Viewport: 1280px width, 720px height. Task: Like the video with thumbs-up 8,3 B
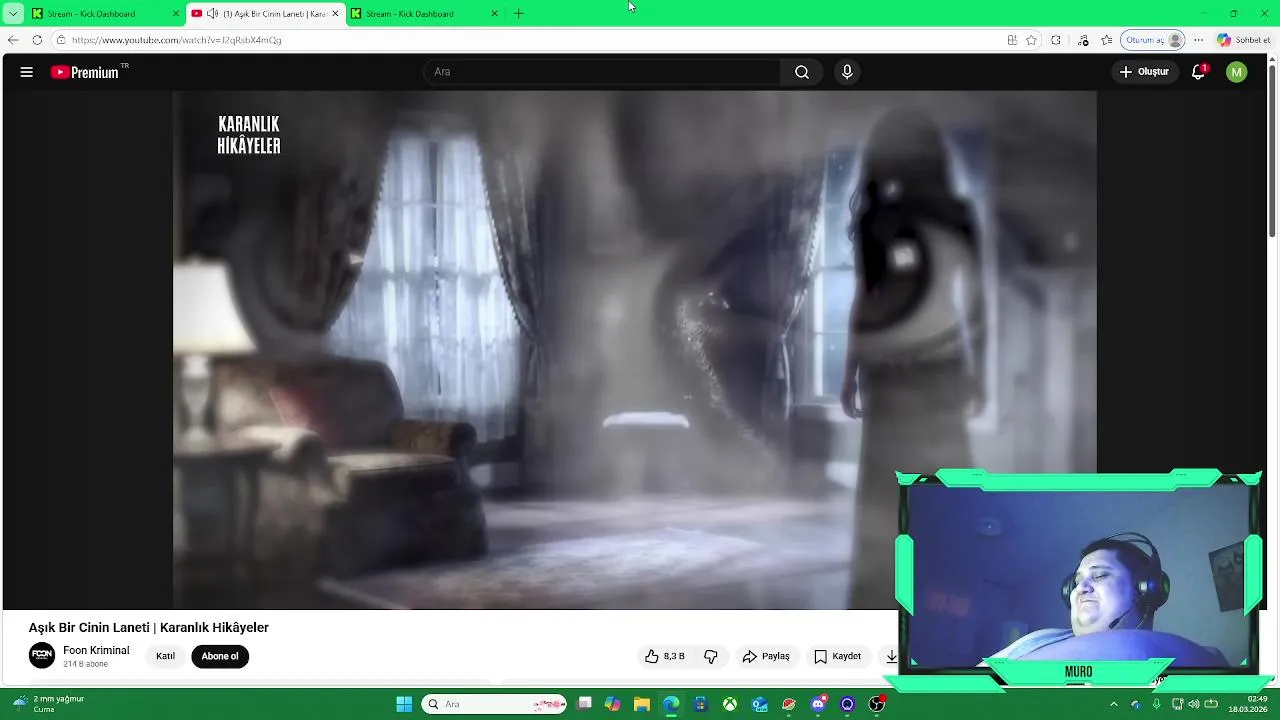tap(665, 656)
